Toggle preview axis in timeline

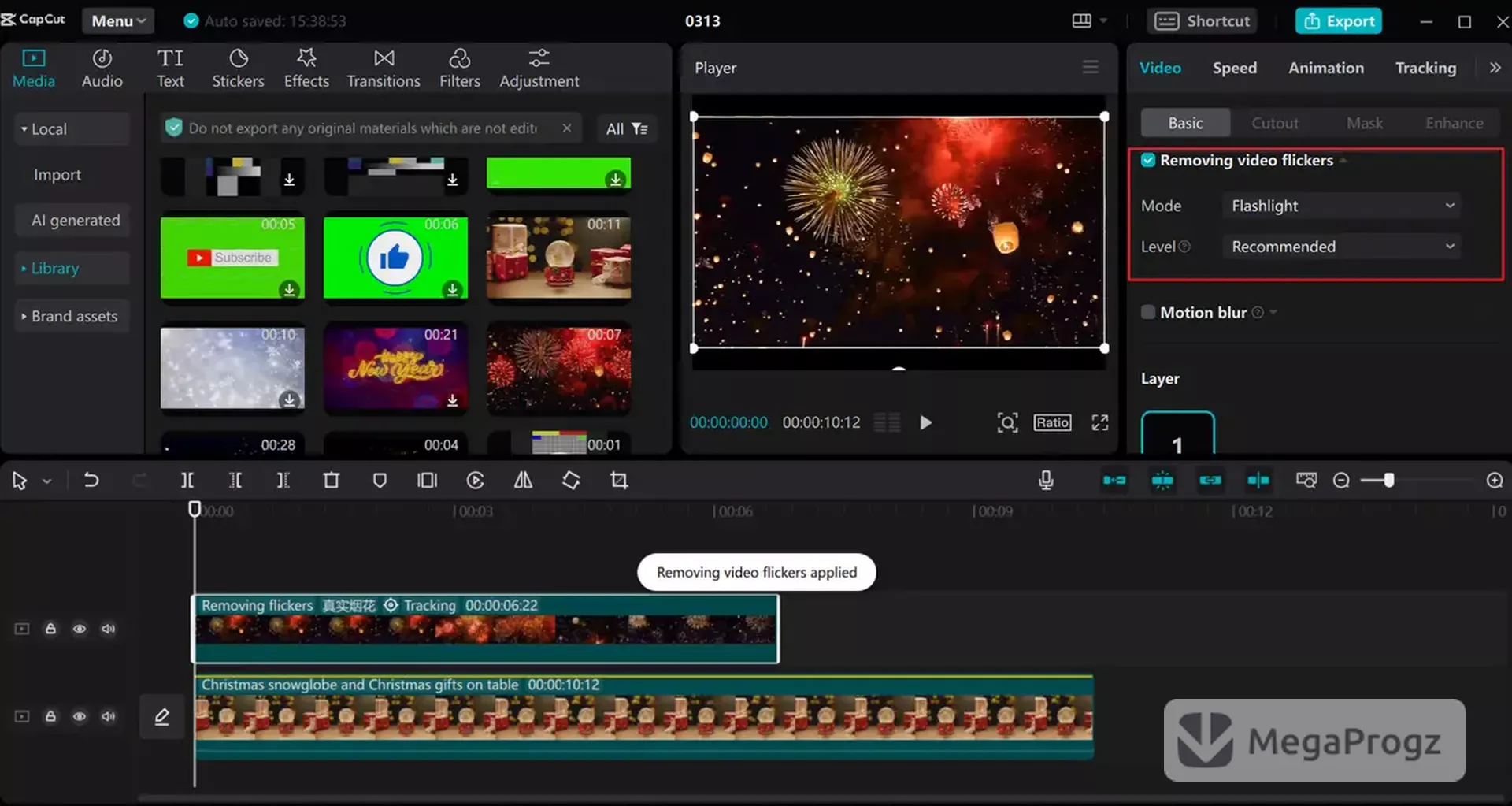[x=1258, y=480]
